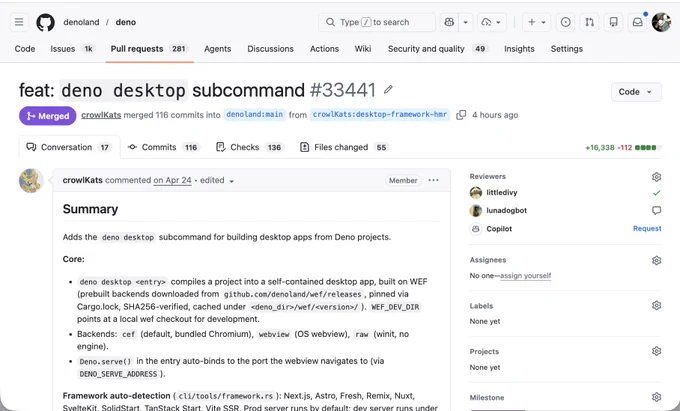Open the denoland owner link
The width and height of the screenshot is (680, 411).
click(81, 22)
